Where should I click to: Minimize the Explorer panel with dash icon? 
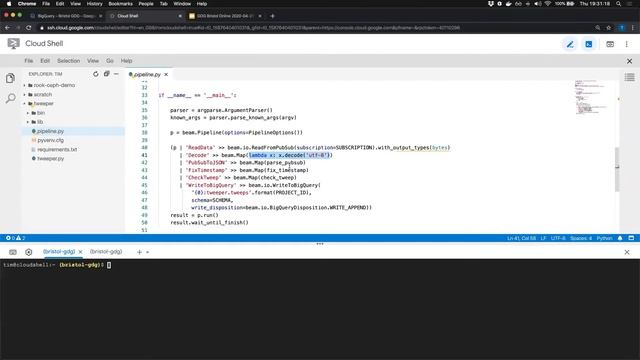coord(116,74)
